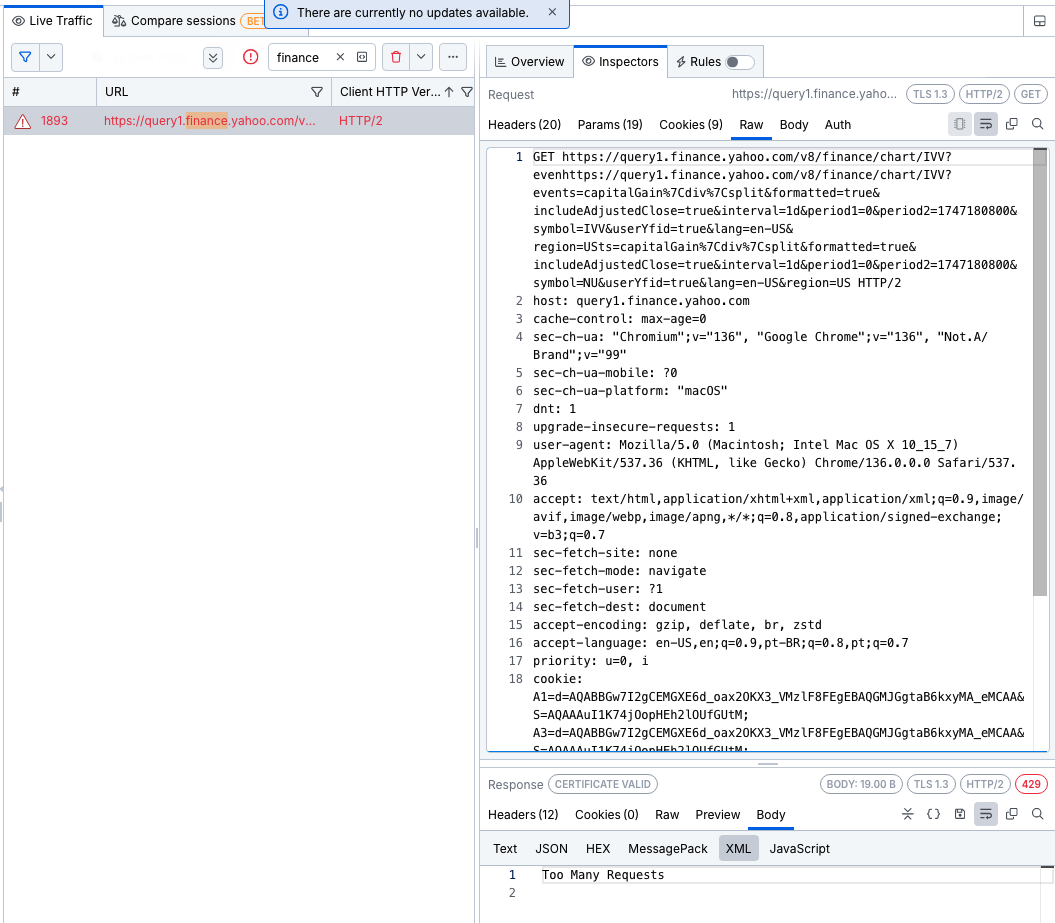Toggle word wrap in the response viewer
Image resolution: width=1055 pixels, height=923 pixels.
(985, 814)
